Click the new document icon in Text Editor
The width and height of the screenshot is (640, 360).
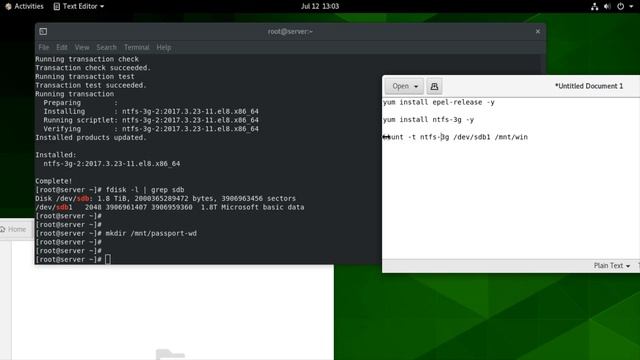tap(434, 86)
